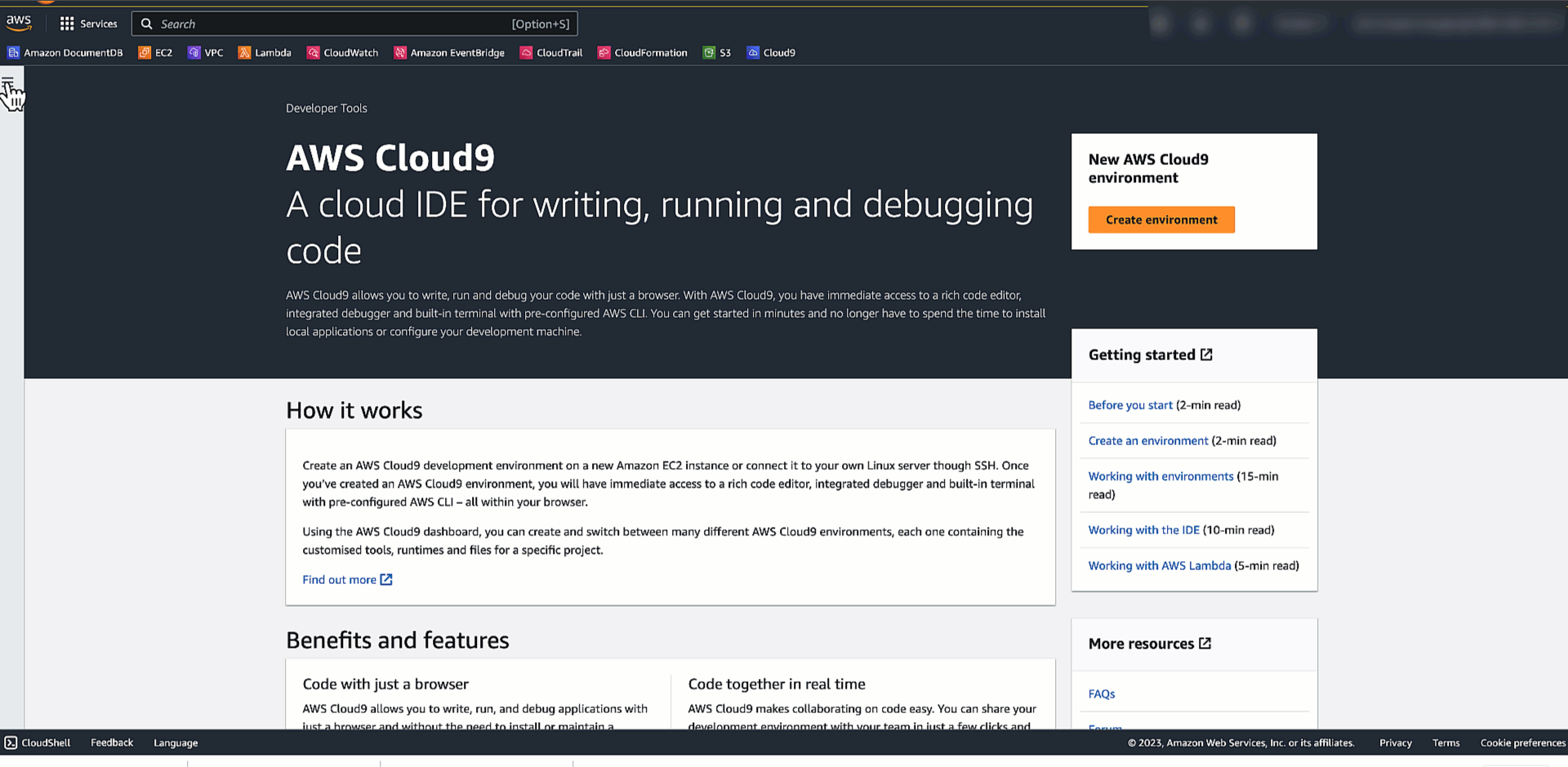
Task: Expand the side navigation hamburger menu
Action: tap(8, 82)
